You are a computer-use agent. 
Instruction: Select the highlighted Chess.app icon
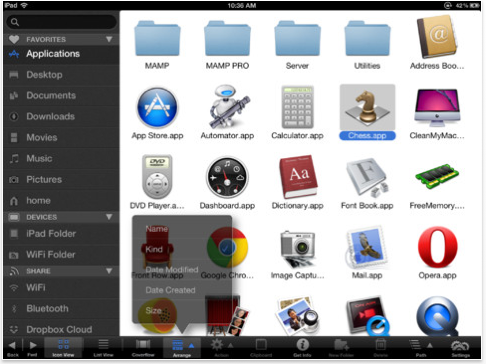tap(367, 107)
